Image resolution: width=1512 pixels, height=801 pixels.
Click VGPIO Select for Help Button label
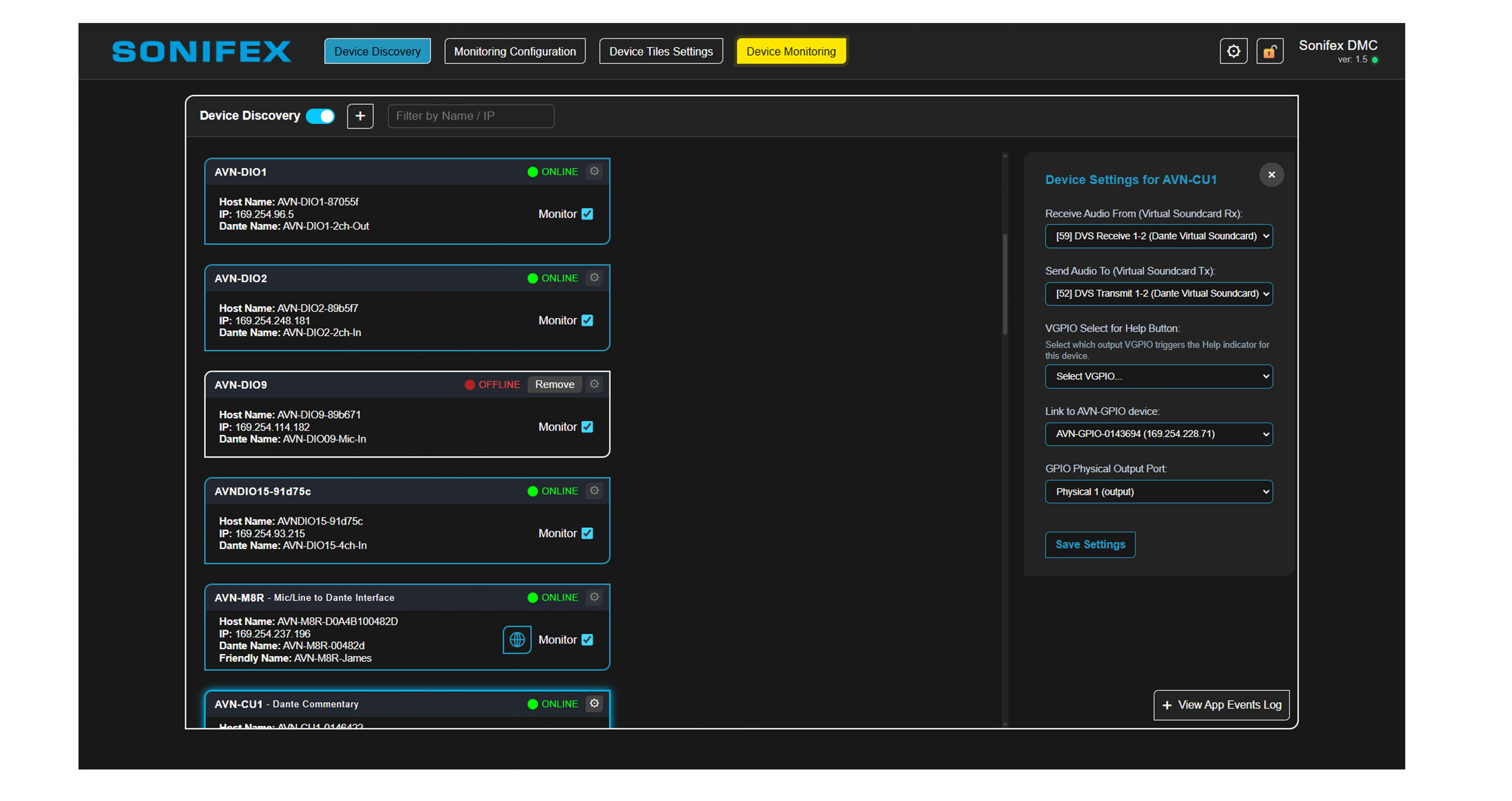[1112, 328]
